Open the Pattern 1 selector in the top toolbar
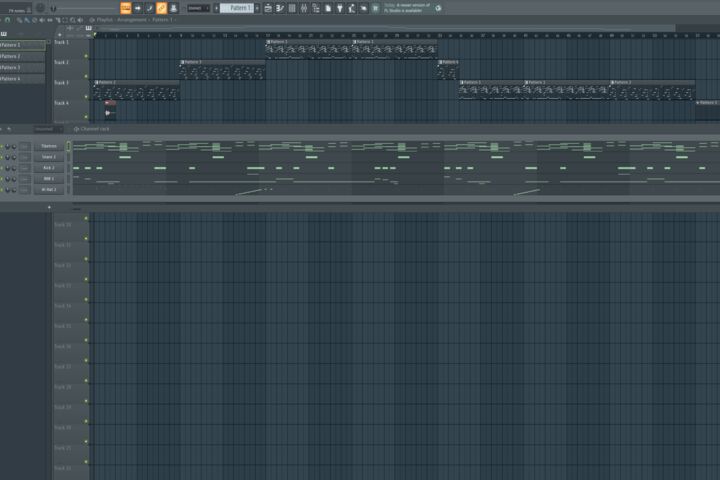This screenshot has width=720, height=480. pyautogui.click(x=237, y=8)
